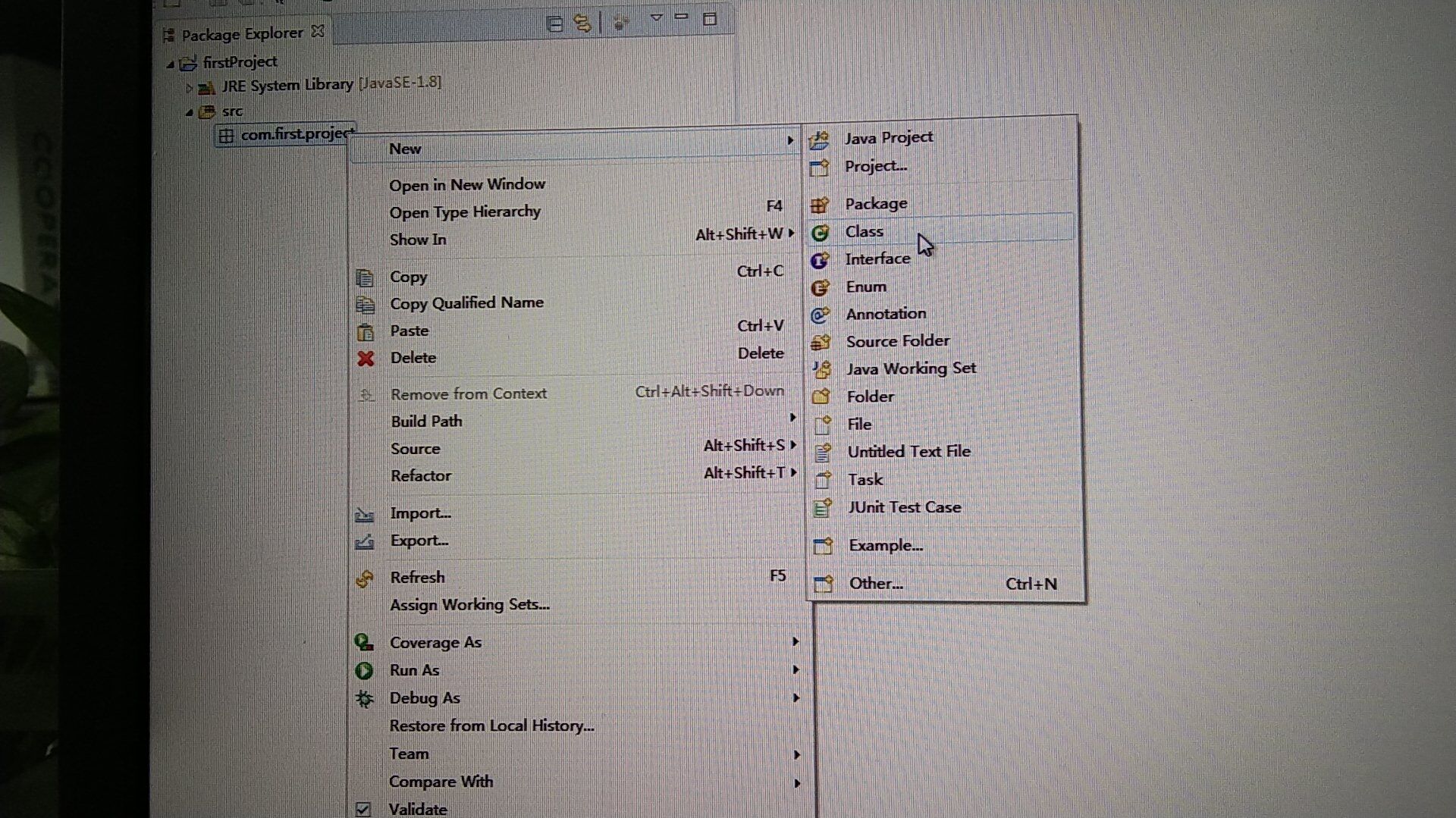
Task: Click the Export... icon
Action: click(364, 542)
